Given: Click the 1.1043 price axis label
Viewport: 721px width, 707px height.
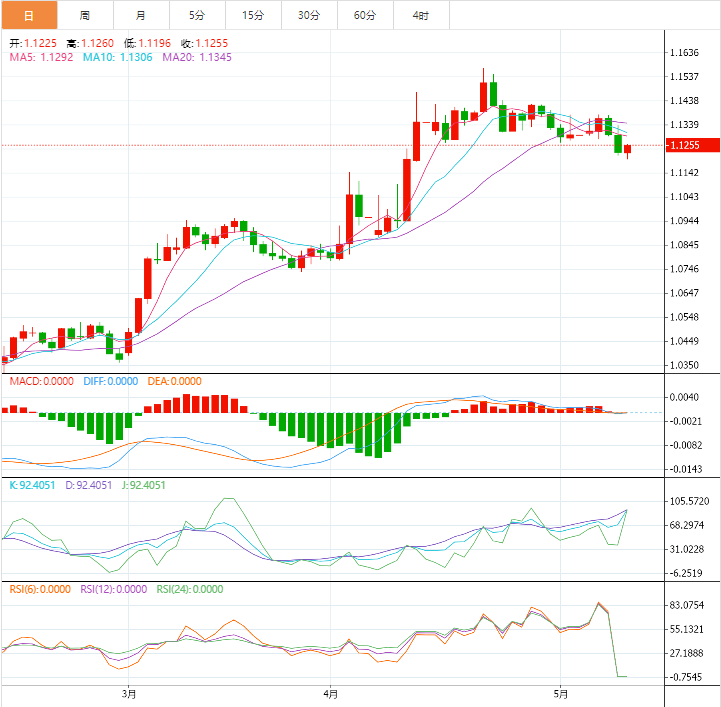Looking at the screenshot, I should (x=684, y=196).
